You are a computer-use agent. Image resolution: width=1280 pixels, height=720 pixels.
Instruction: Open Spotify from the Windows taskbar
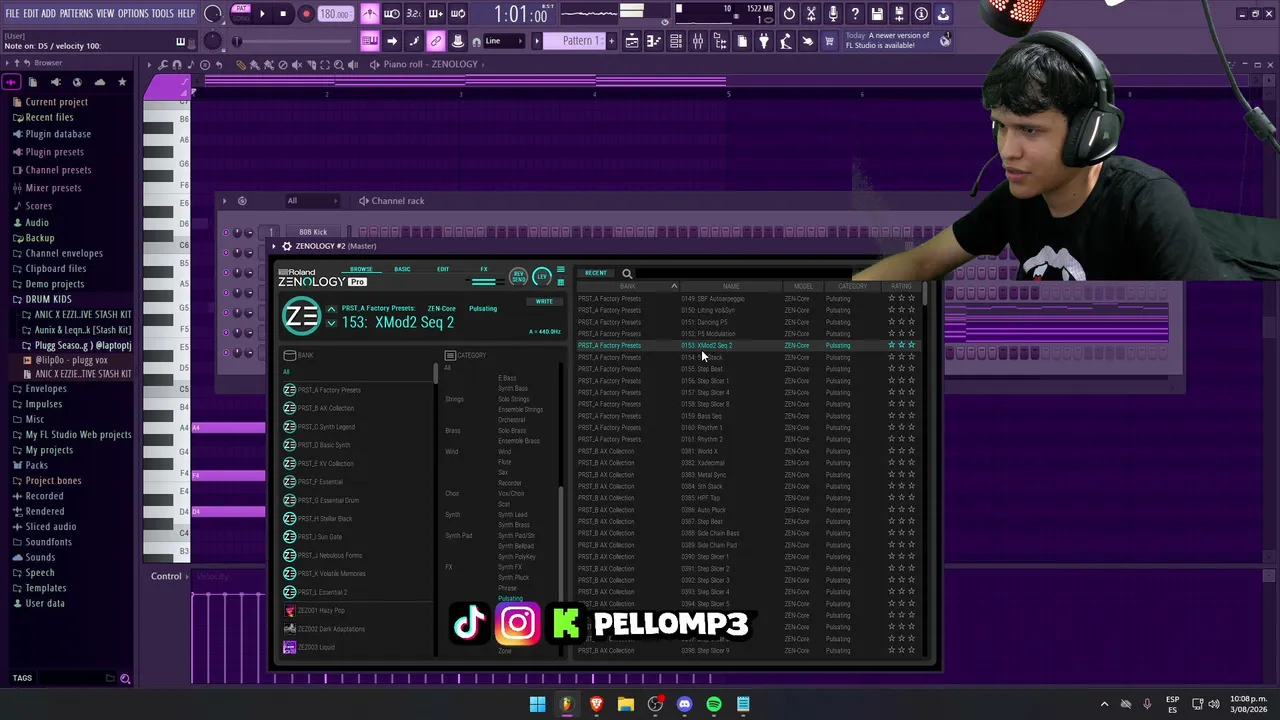pyautogui.click(x=714, y=704)
